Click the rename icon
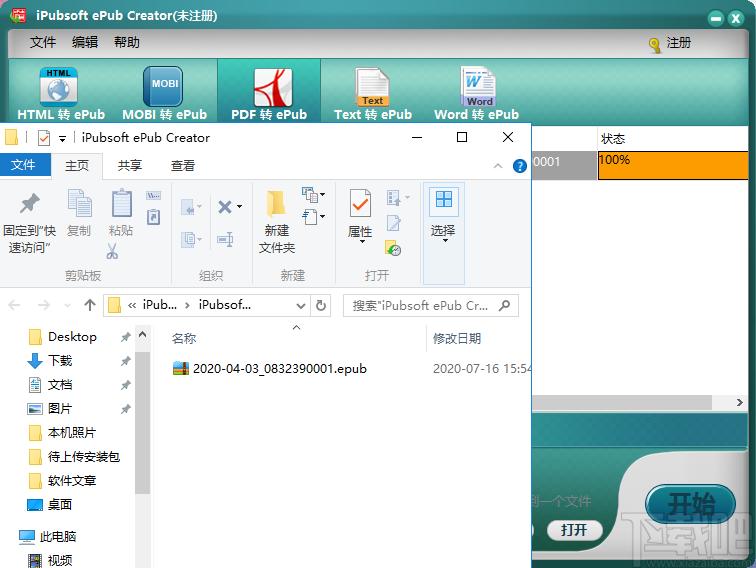756x568 pixels. click(x=225, y=239)
